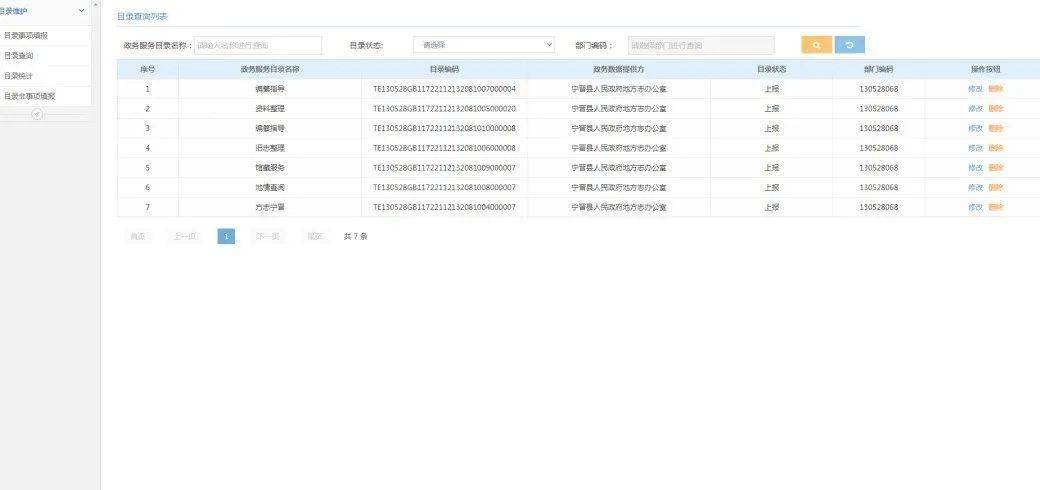The width and height of the screenshot is (1040, 490).
Task: Click the 上一页 pagination button
Action: click(184, 237)
